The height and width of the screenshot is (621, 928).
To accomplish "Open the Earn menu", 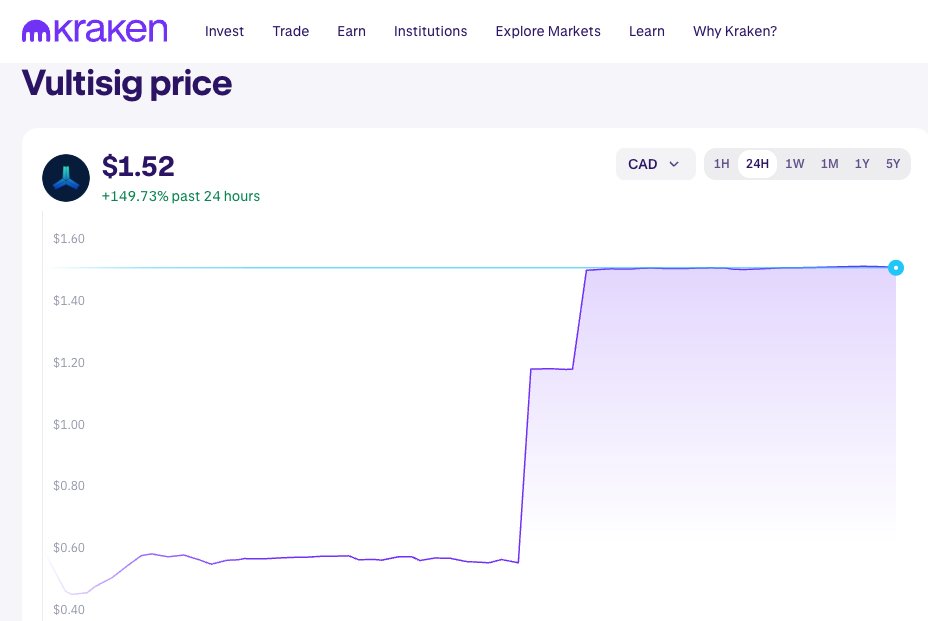I will pos(352,31).
